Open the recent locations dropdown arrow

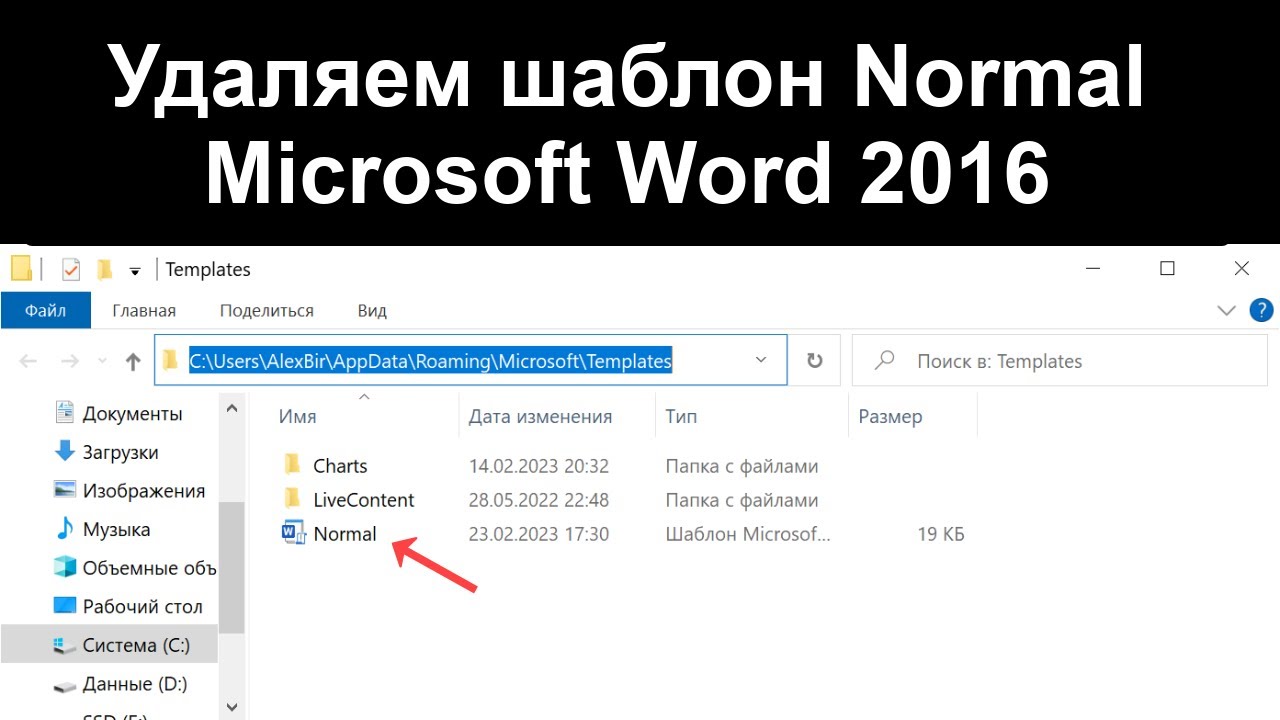(102, 361)
